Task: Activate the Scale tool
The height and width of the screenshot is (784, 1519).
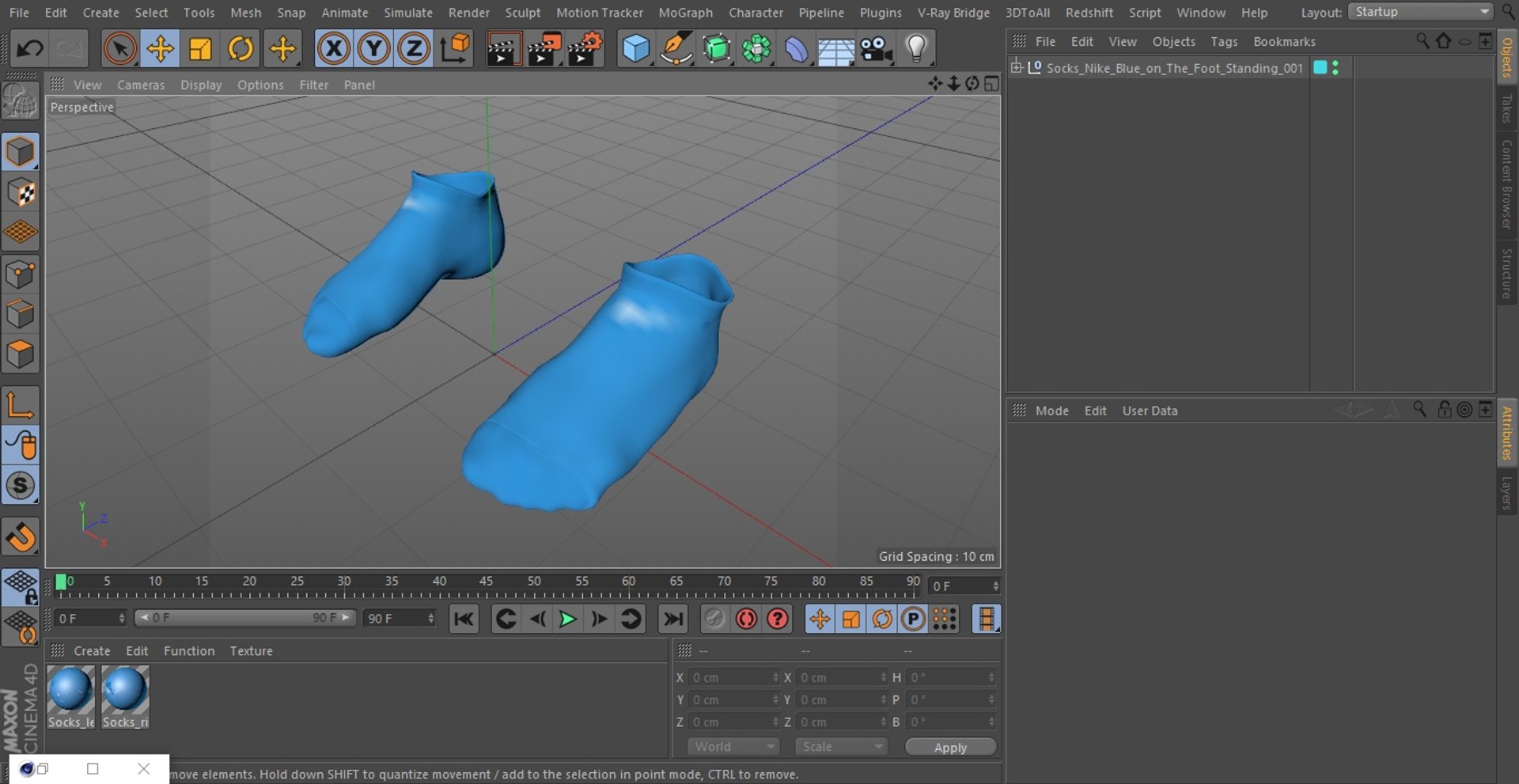Action: pos(200,49)
